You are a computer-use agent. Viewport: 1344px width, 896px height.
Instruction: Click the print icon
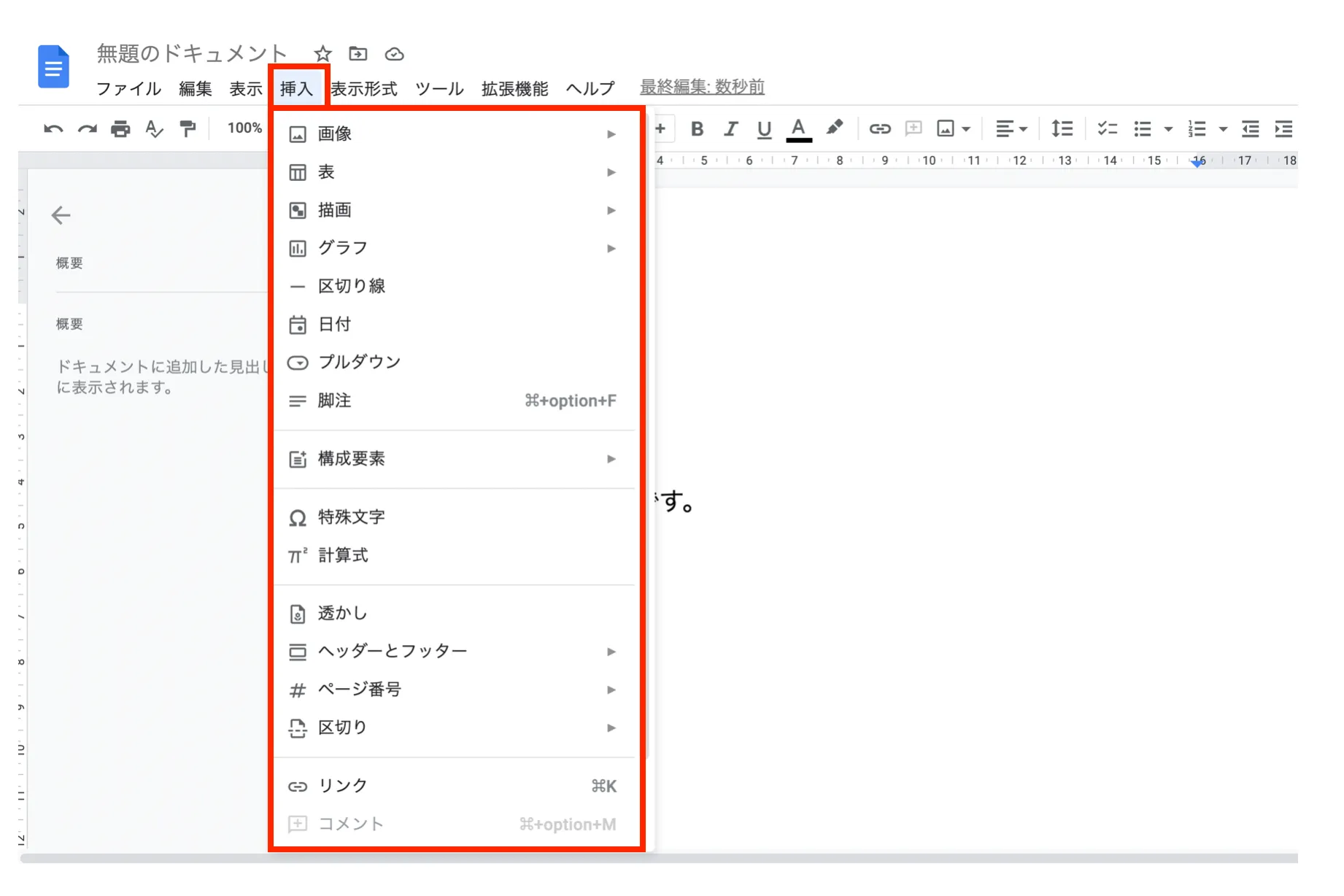coord(120,129)
